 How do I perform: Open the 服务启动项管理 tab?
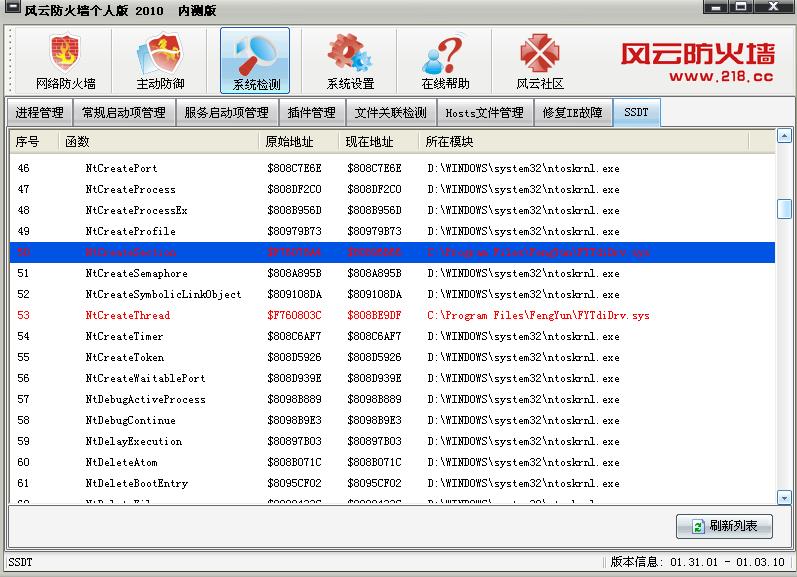[227, 112]
